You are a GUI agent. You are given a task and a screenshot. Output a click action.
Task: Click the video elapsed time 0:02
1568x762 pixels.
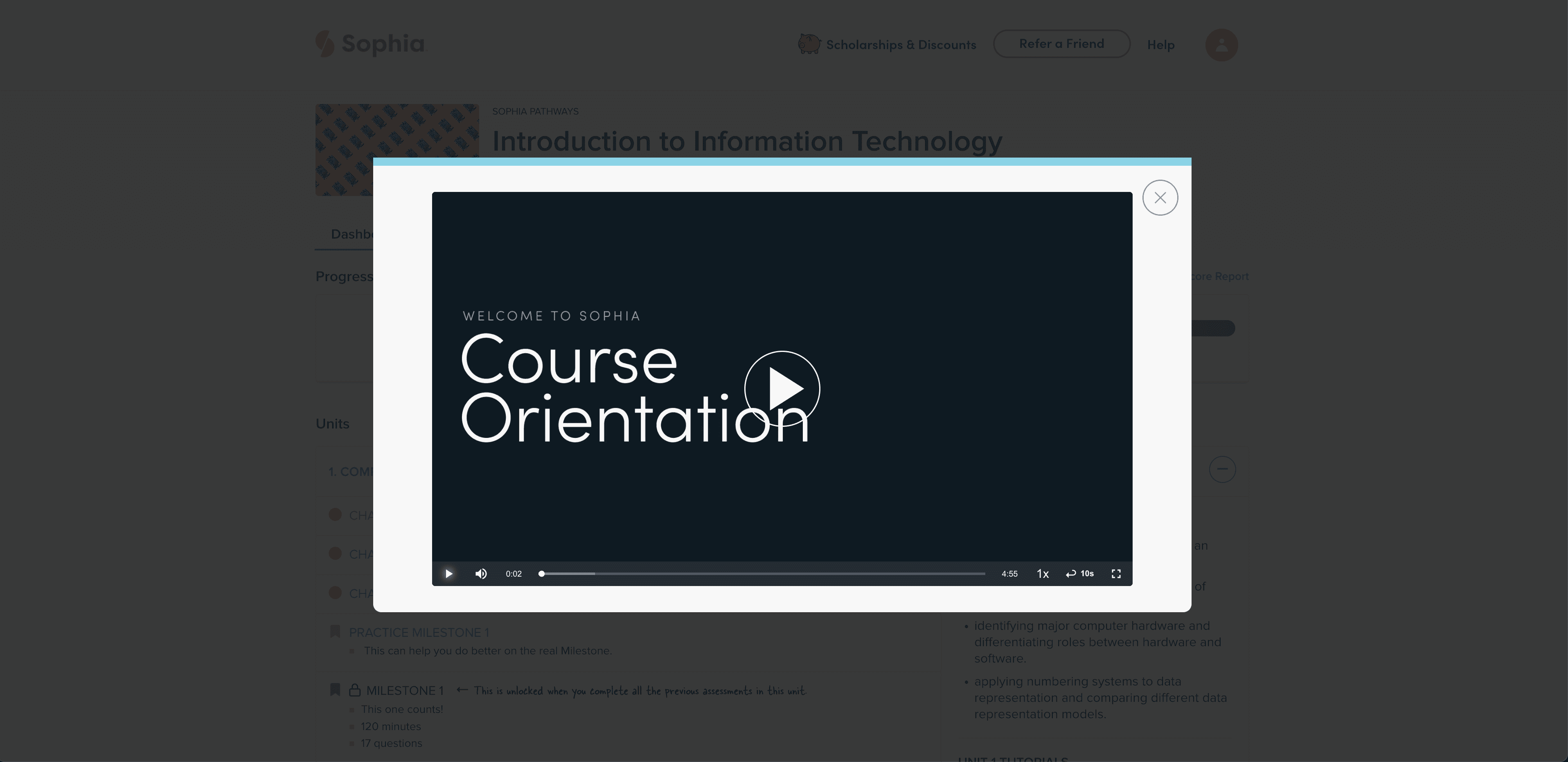514,573
